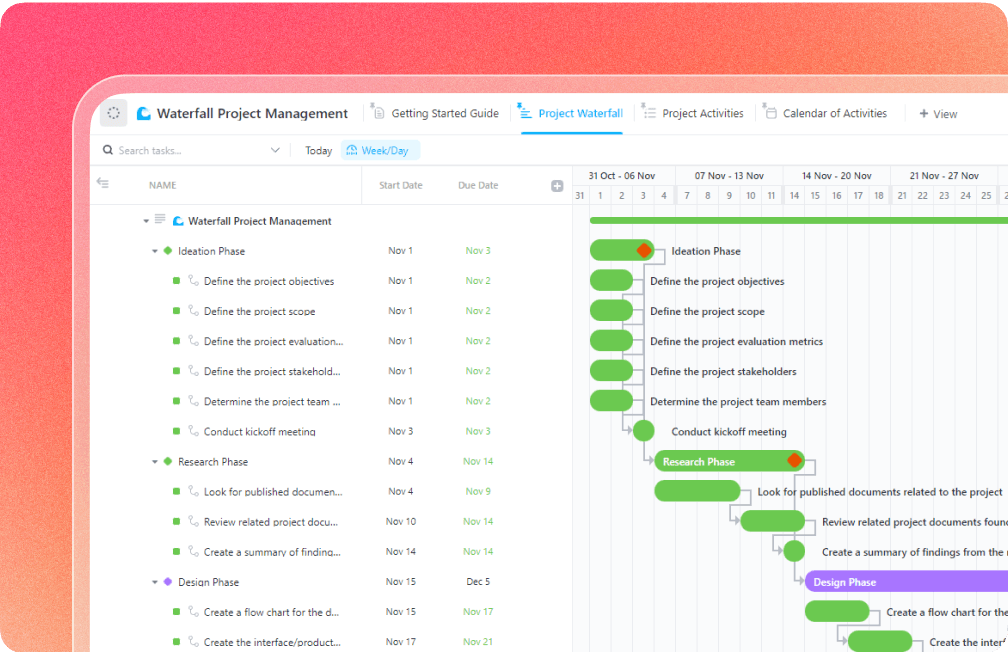Screen dimensions: 1008x652
Task: Click the ClickUp logo beside Waterfall Project Management title
Action: pyautogui.click(x=144, y=113)
